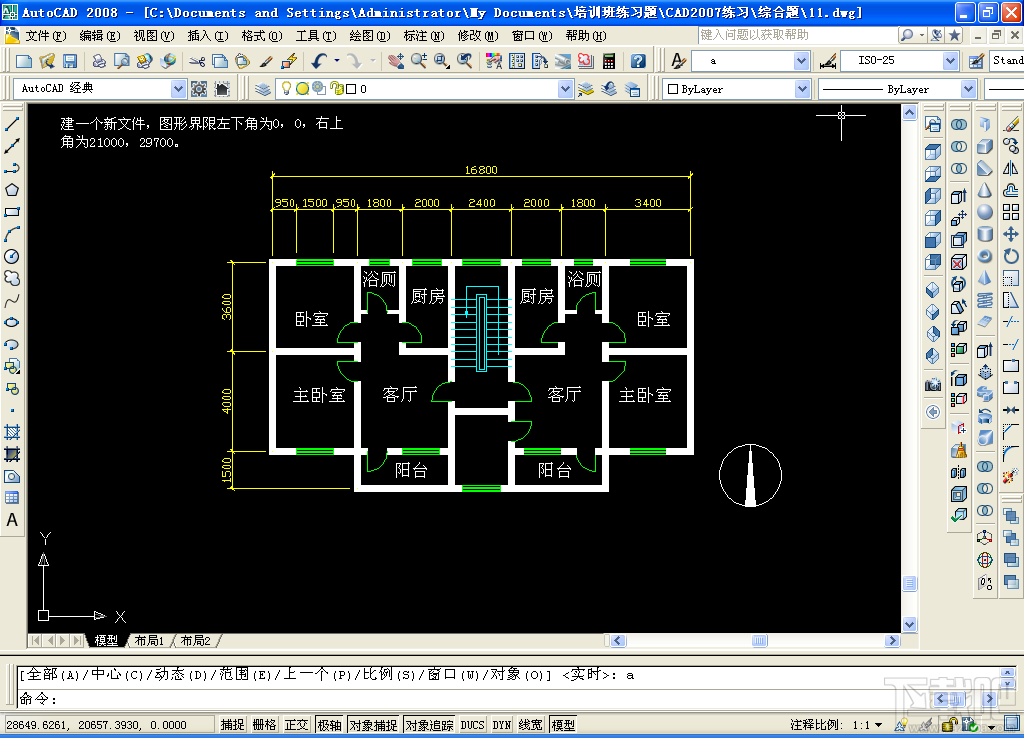The image size is (1024, 738).
Task: Select the Line tool
Action: tap(12, 124)
